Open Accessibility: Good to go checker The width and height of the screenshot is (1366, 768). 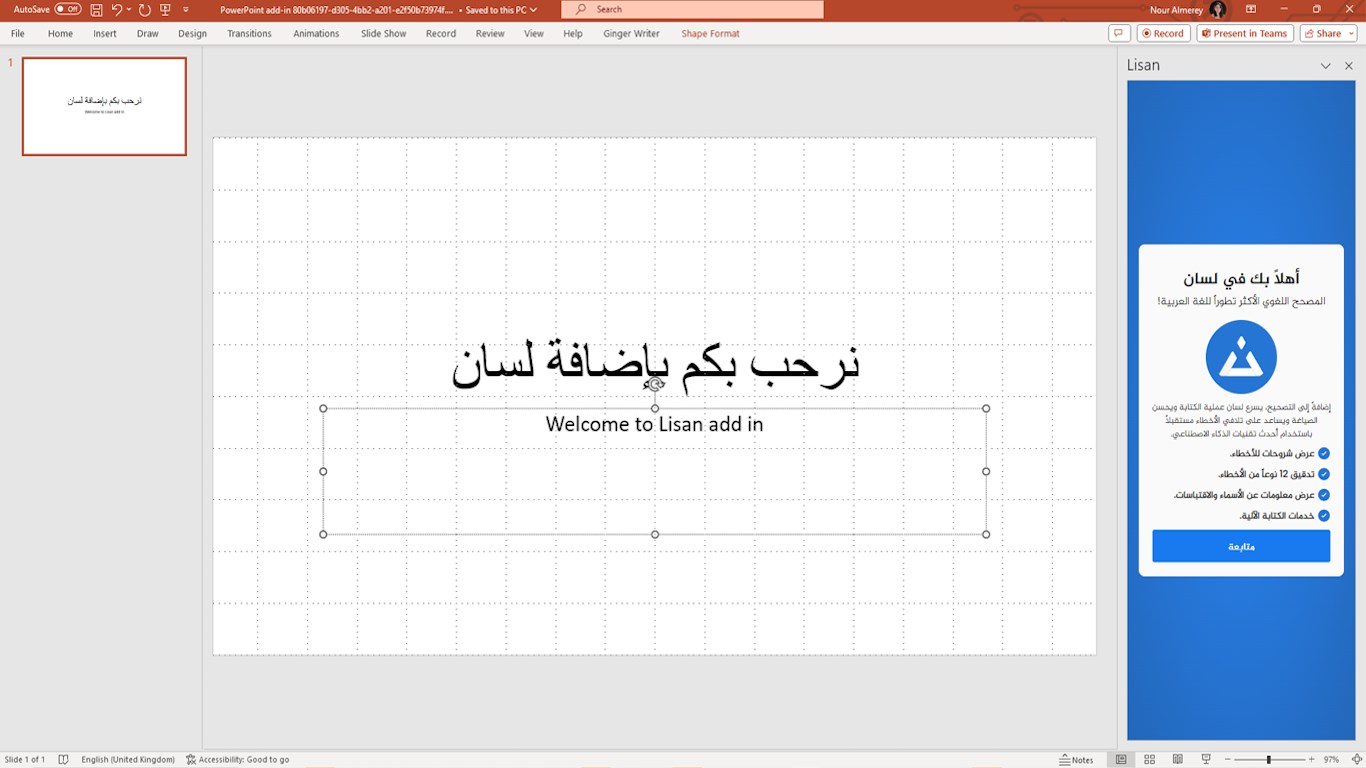click(237, 760)
